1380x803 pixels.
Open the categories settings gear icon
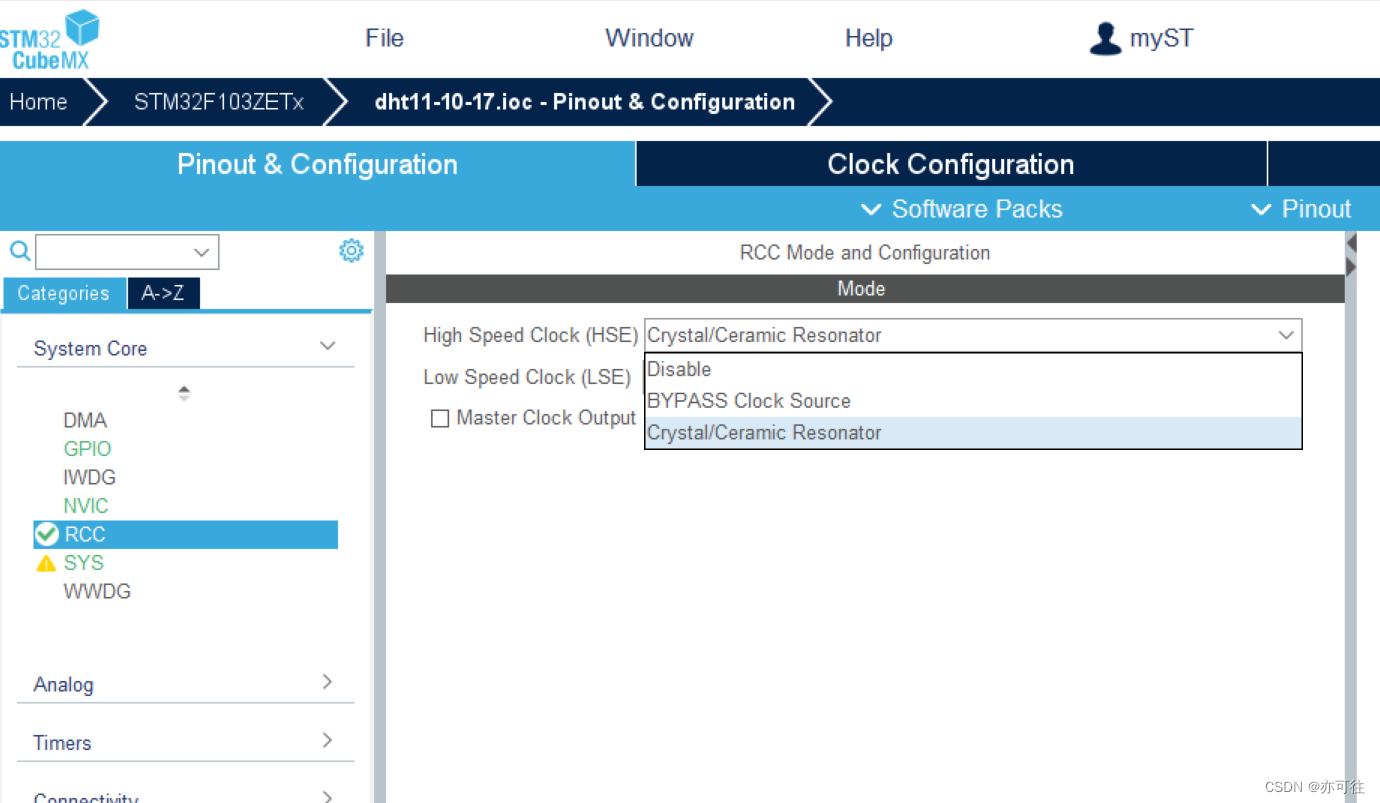pyautogui.click(x=351, y=250)
